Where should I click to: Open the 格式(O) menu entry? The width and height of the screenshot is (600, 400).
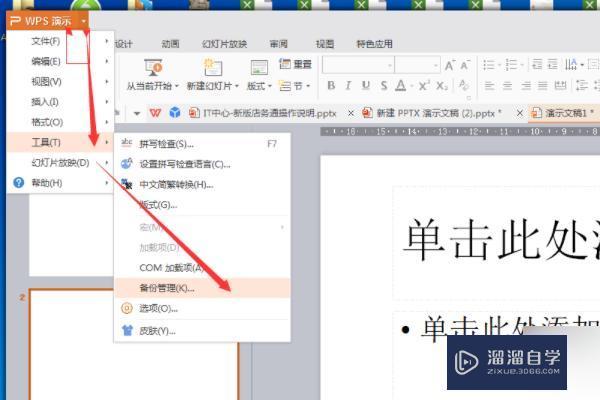pos(60,122)
